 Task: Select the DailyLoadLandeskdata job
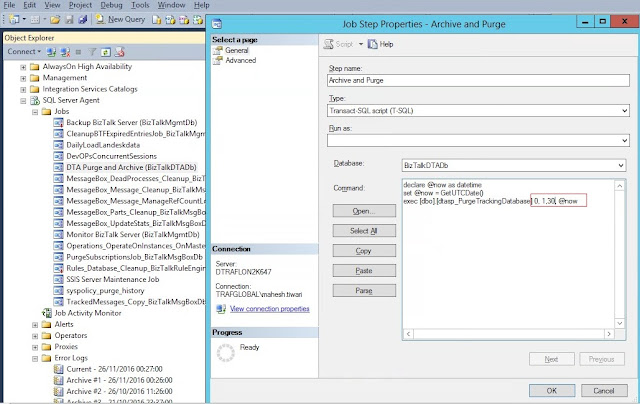click(103, 145)
